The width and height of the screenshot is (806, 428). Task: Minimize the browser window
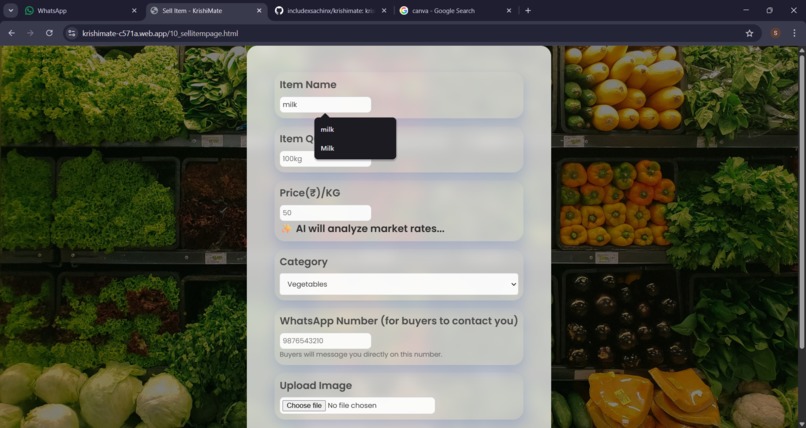[746, 10]
